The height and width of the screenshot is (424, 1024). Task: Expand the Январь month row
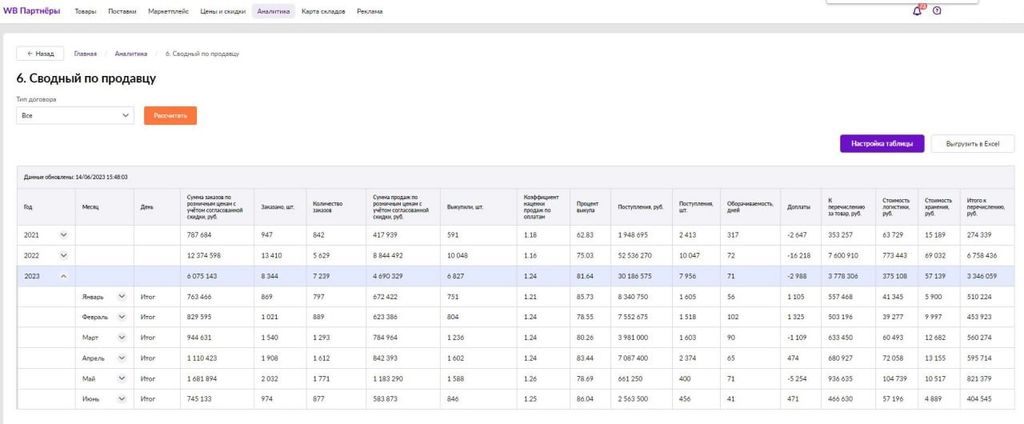point(121,296)
